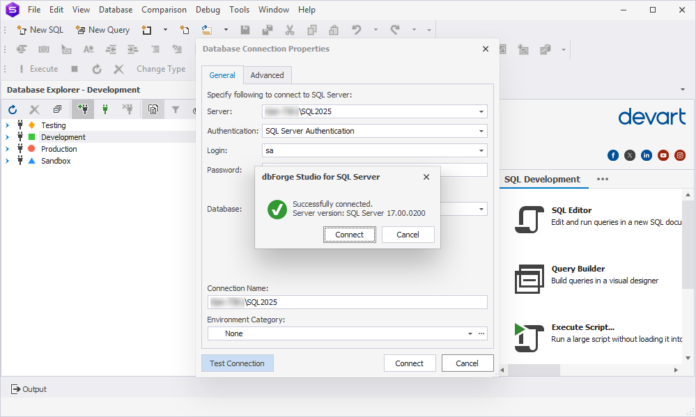The height and width of the screenshot is (417, 696).
Task: Expand the Production connection node
Action: coord(7,149)
